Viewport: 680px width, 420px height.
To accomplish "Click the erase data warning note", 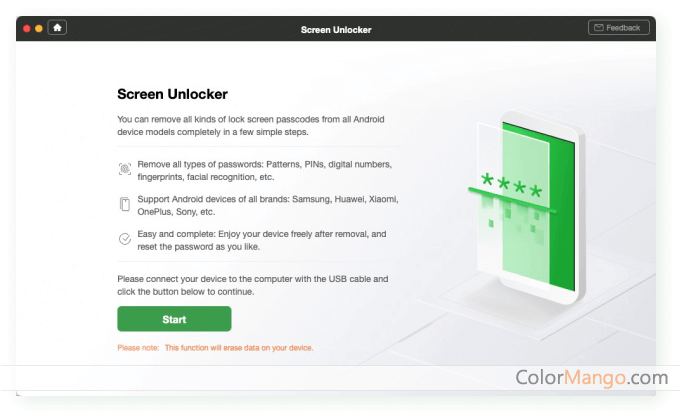I will coord(215,348).
